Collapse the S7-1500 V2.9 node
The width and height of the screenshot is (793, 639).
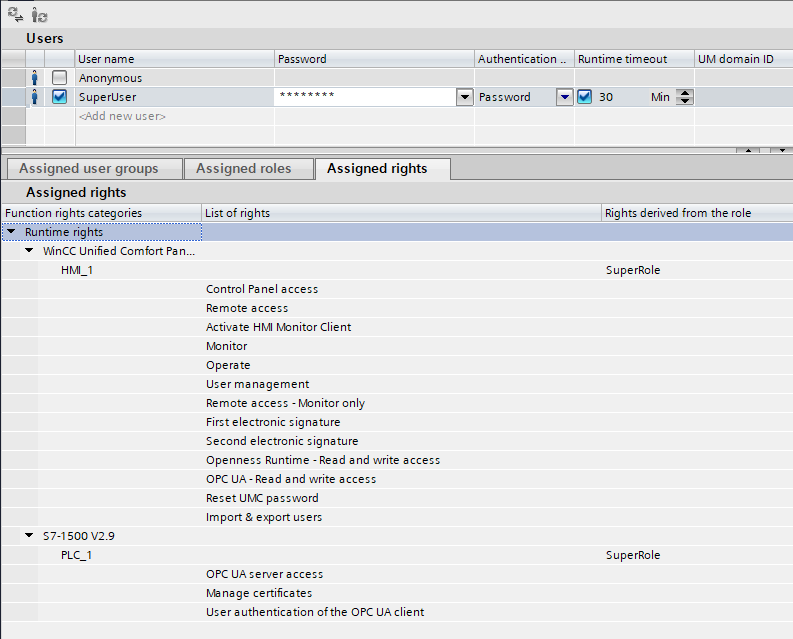[29, 535]
